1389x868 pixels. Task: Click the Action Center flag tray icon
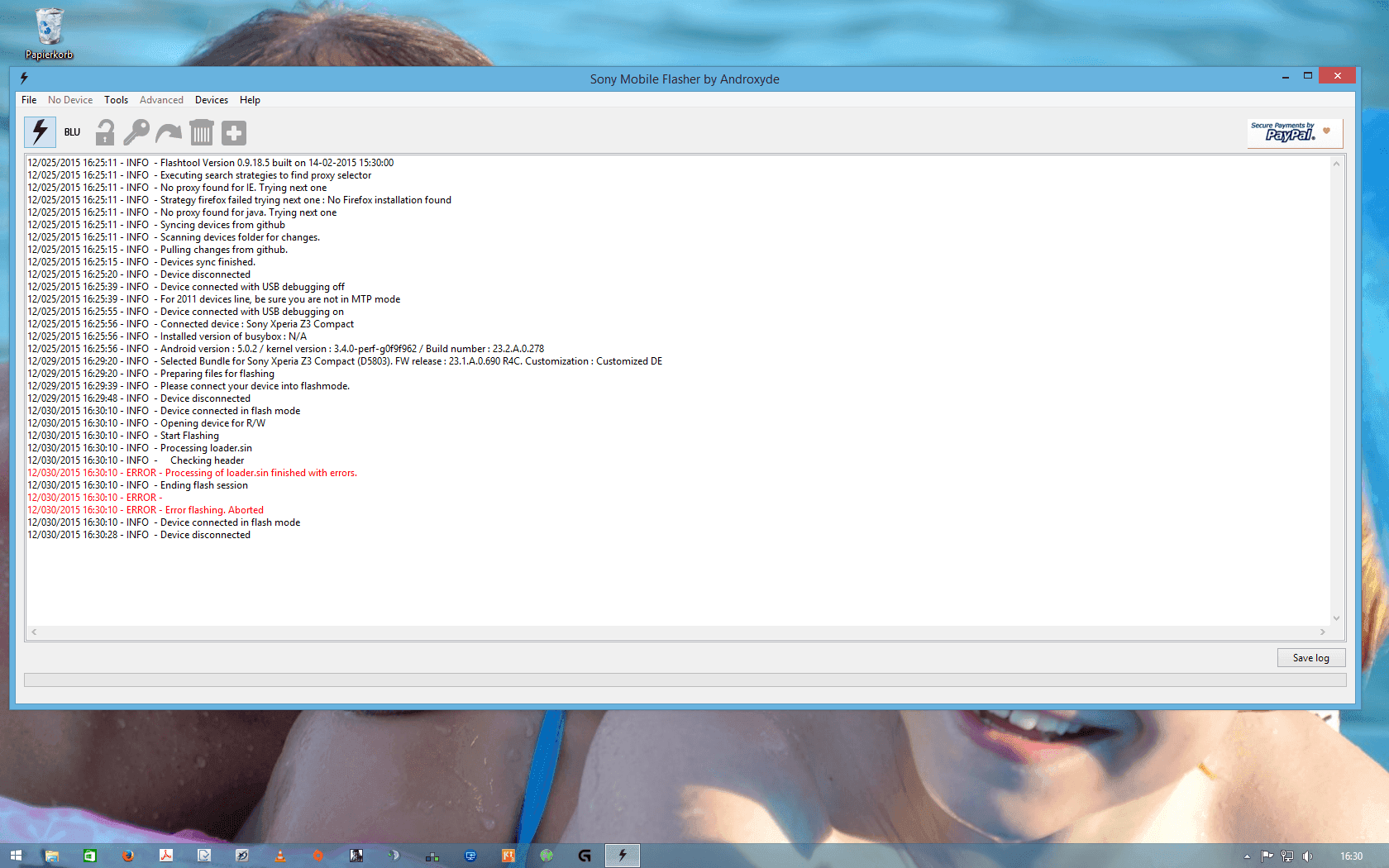tap(1267, 856)
